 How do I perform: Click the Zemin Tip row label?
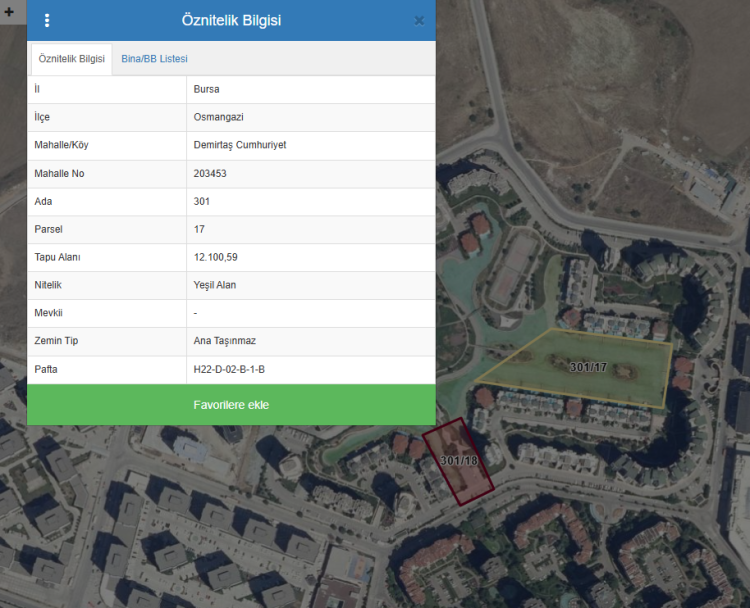[56, 341]
